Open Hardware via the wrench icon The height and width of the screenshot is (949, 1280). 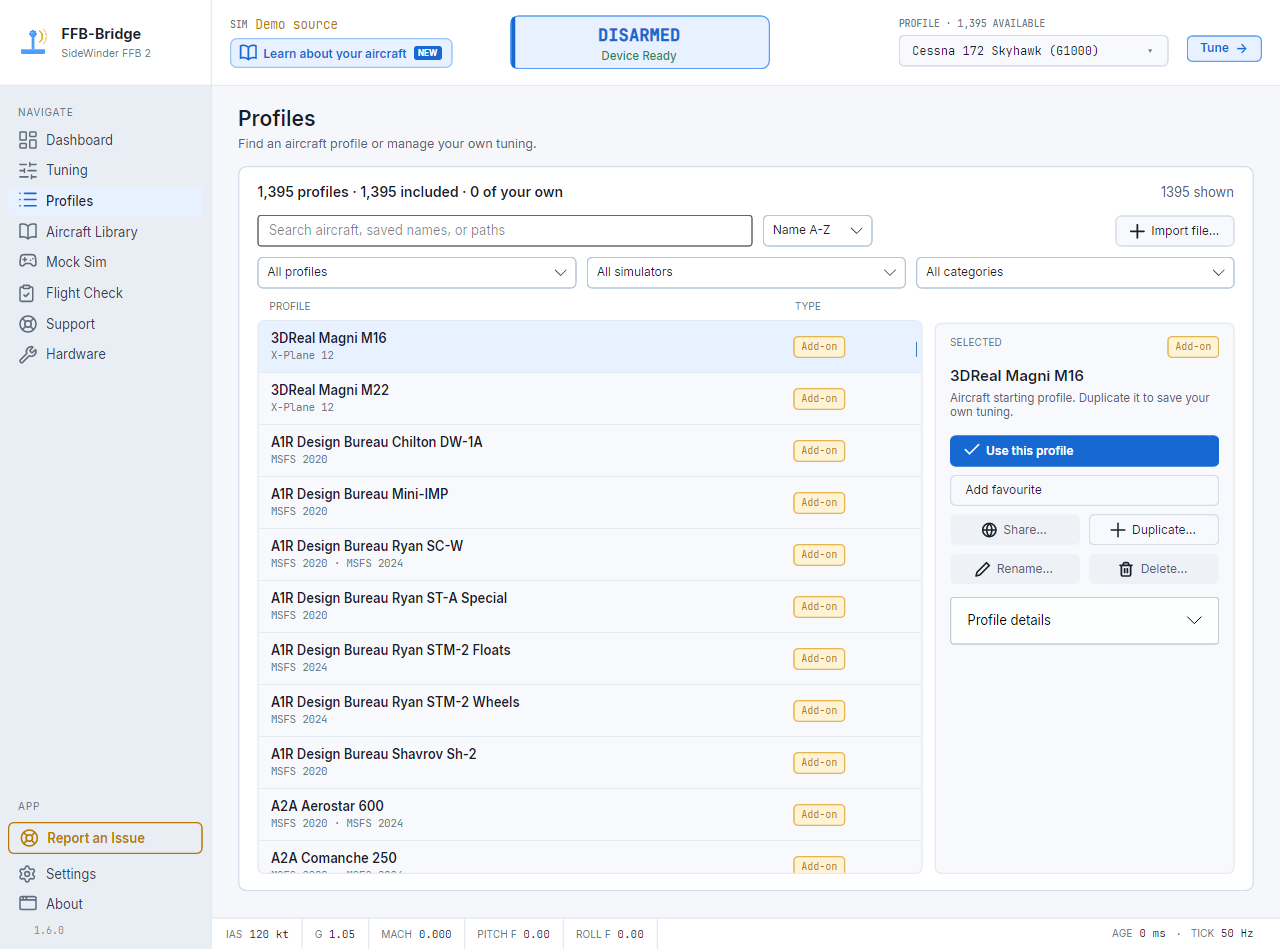click(28, 354)
